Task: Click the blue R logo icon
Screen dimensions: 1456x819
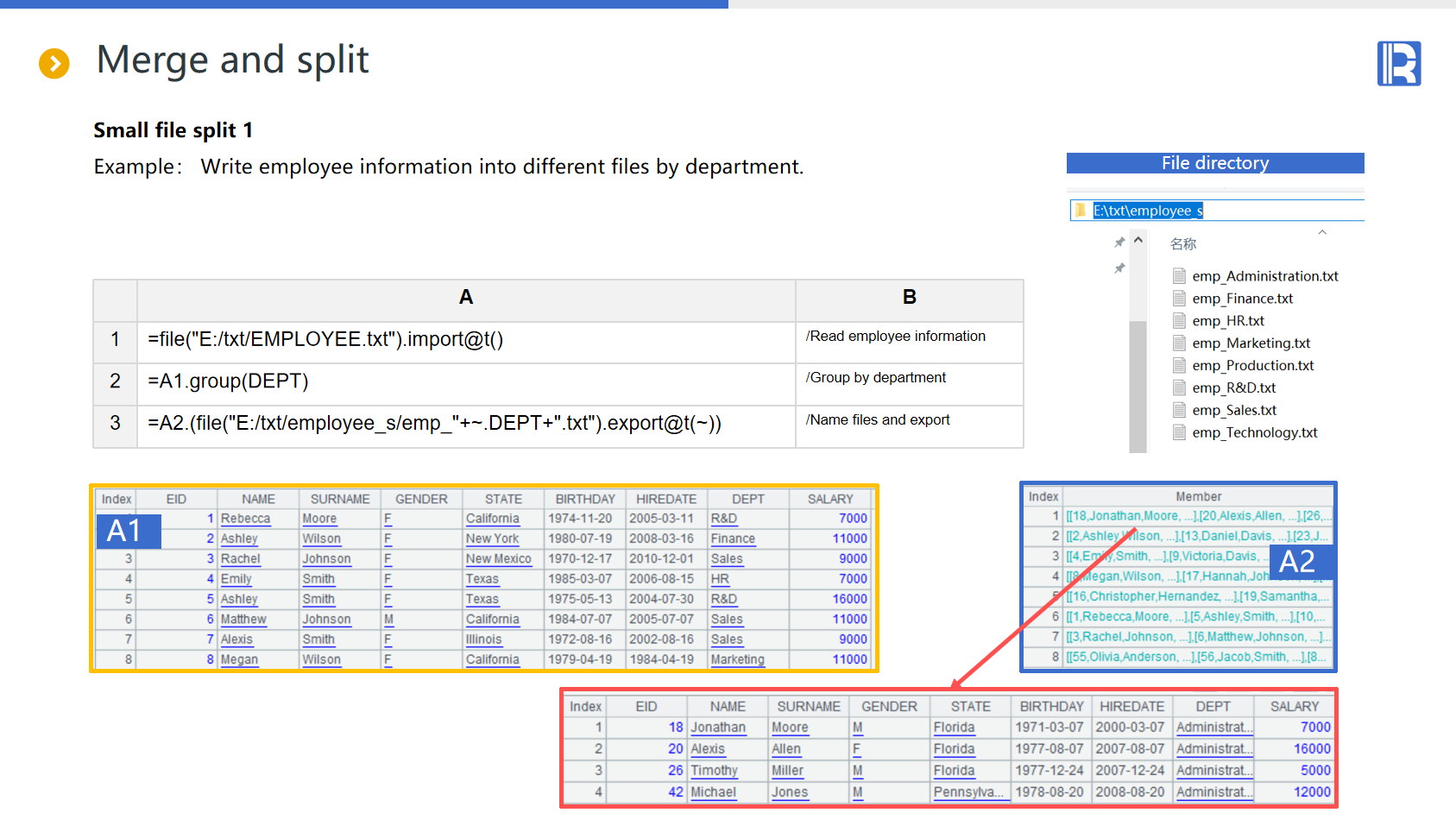Action: point(1398,64)
